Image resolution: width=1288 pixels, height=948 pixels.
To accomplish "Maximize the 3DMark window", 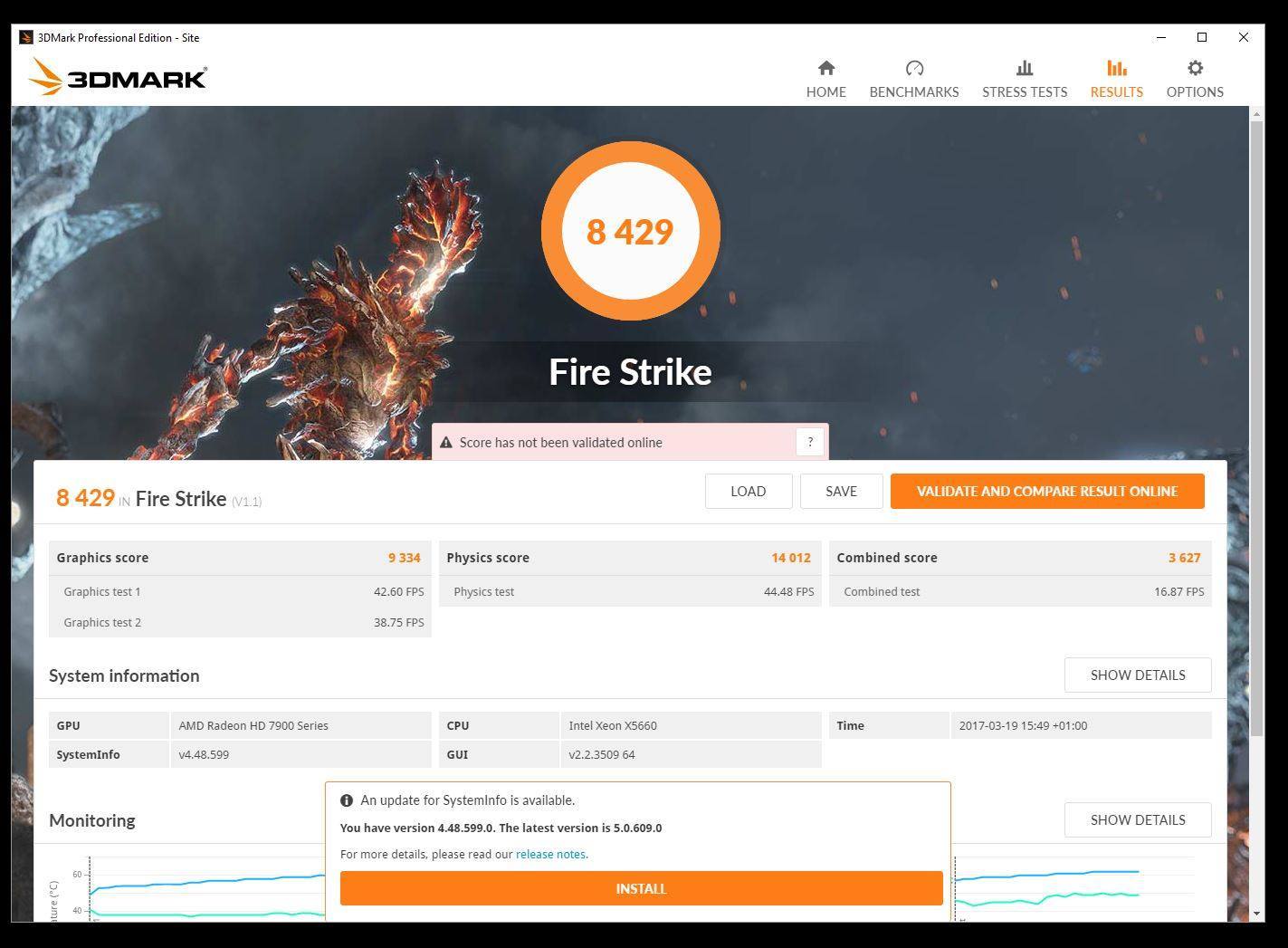I will [x=1202, y=37].
